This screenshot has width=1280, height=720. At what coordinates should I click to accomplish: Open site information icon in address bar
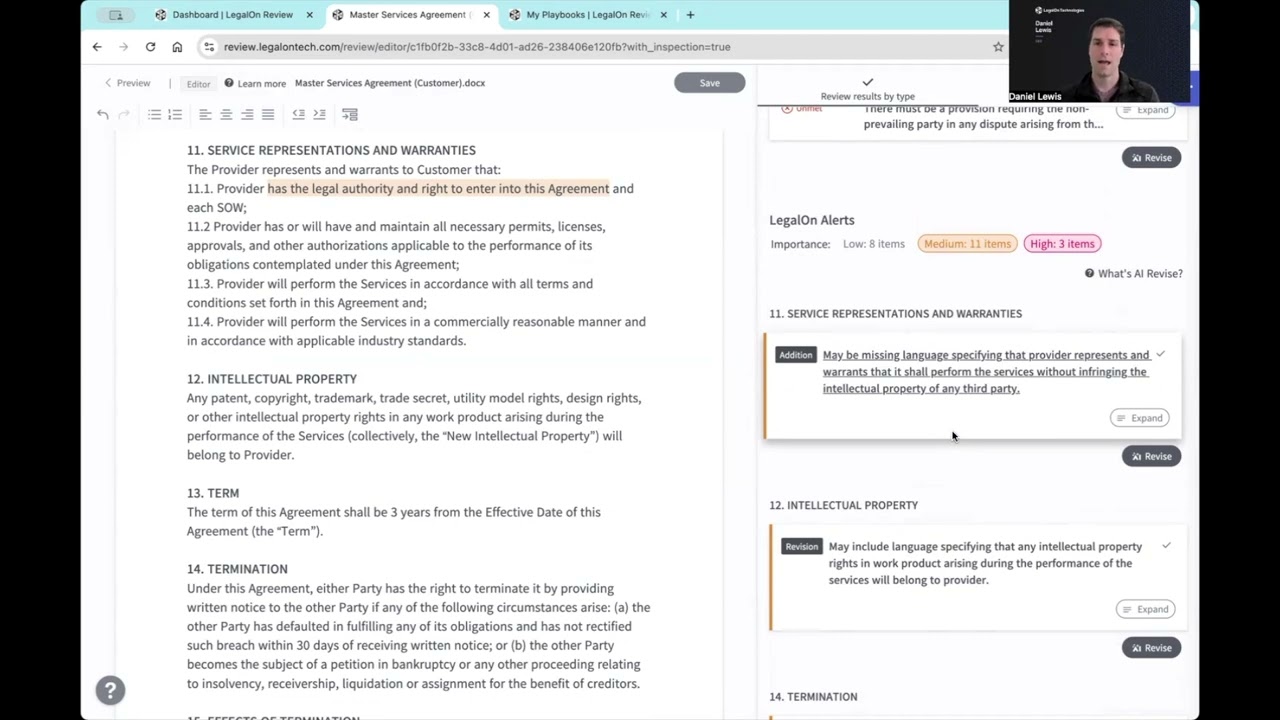point(208,47)
